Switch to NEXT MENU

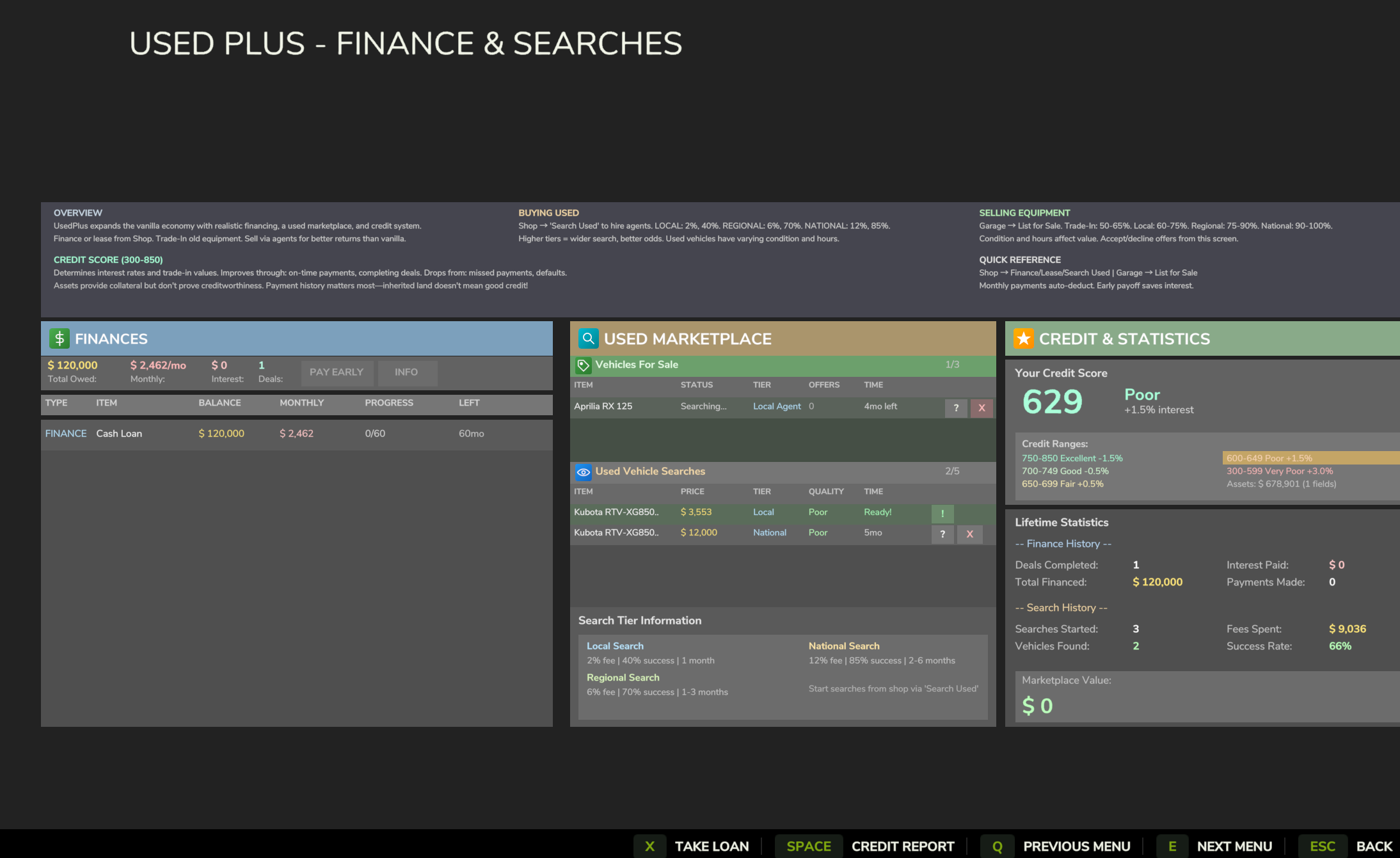tap(1234, 846)
